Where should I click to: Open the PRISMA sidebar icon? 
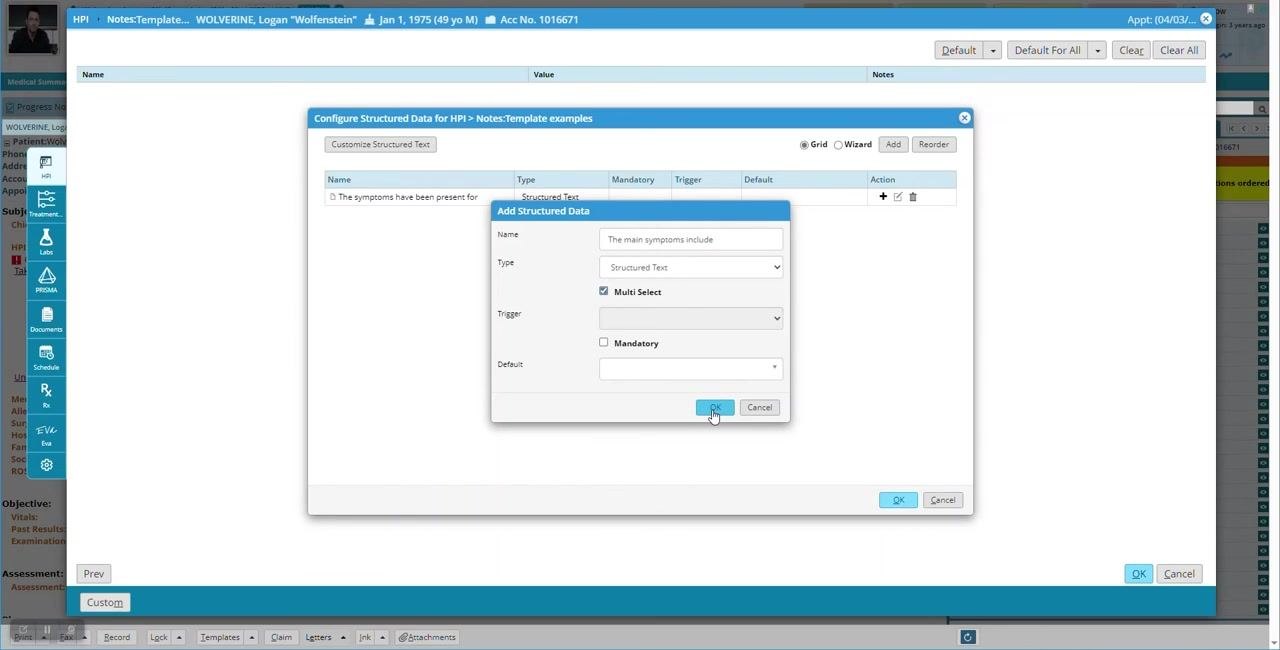pos(46,280)
